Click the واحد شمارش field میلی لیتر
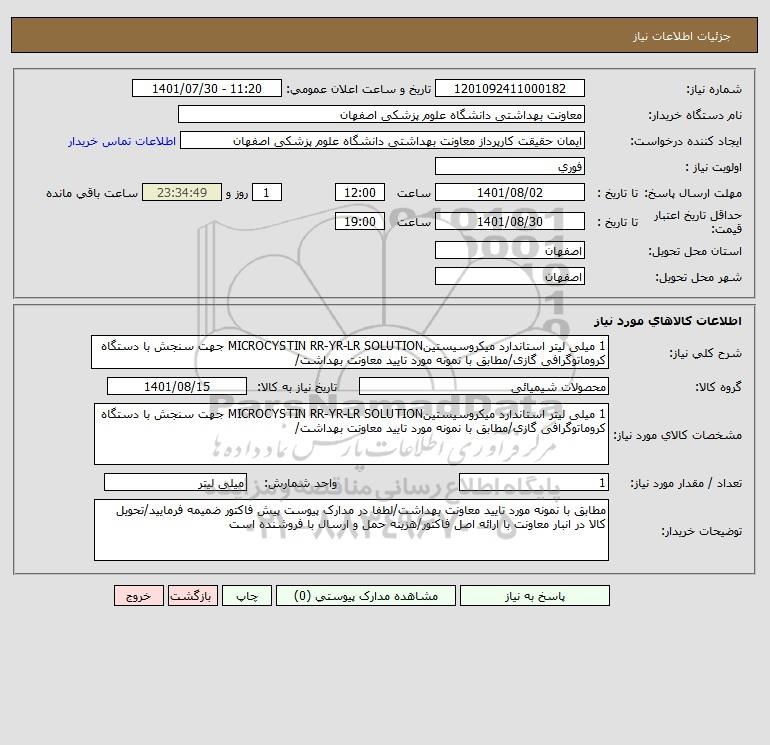This screenshot has height=745, width=770. [x=175, y=483]
